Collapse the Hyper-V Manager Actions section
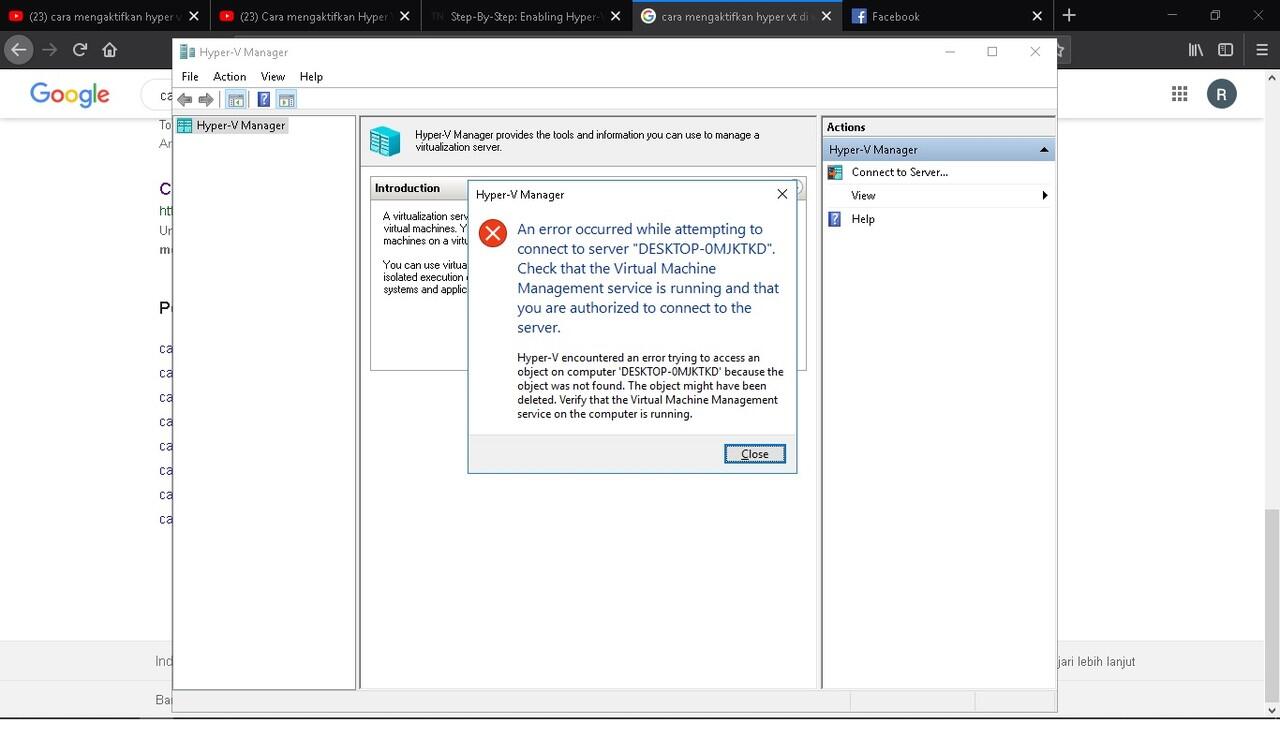1280x738 pixels. [1044, 150]
